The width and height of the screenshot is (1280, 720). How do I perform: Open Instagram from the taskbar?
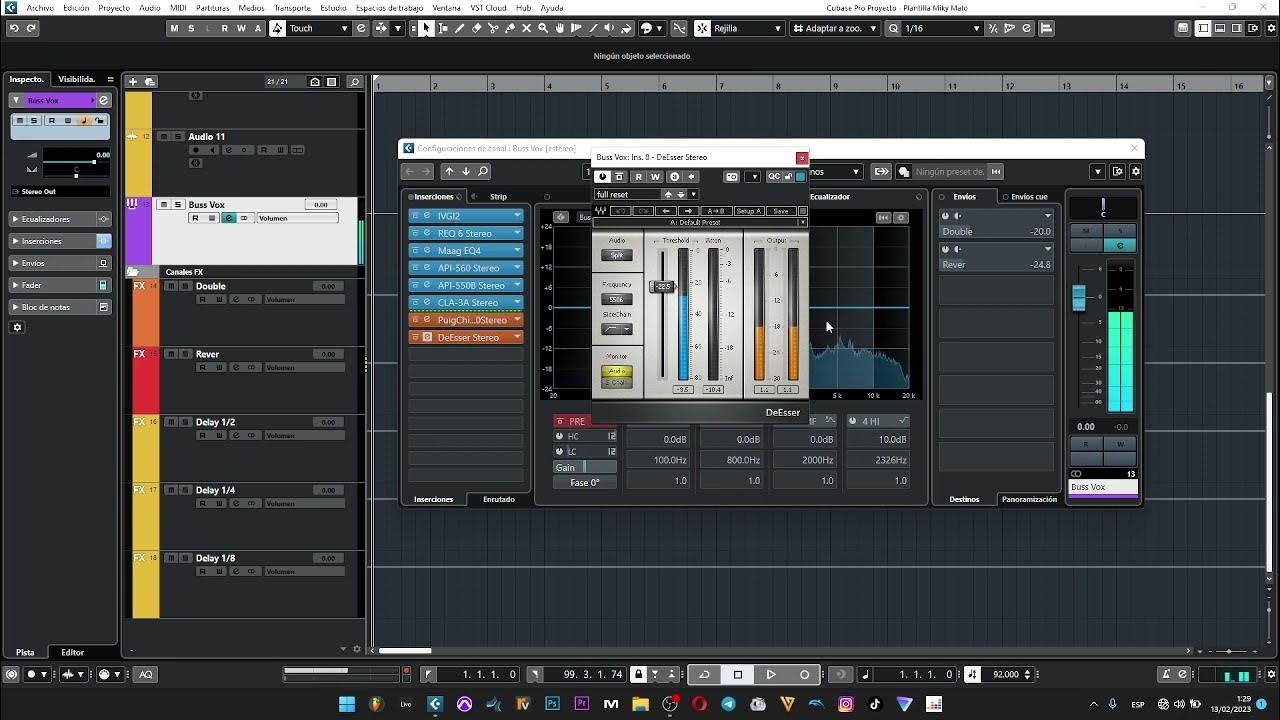pos(846,704)
